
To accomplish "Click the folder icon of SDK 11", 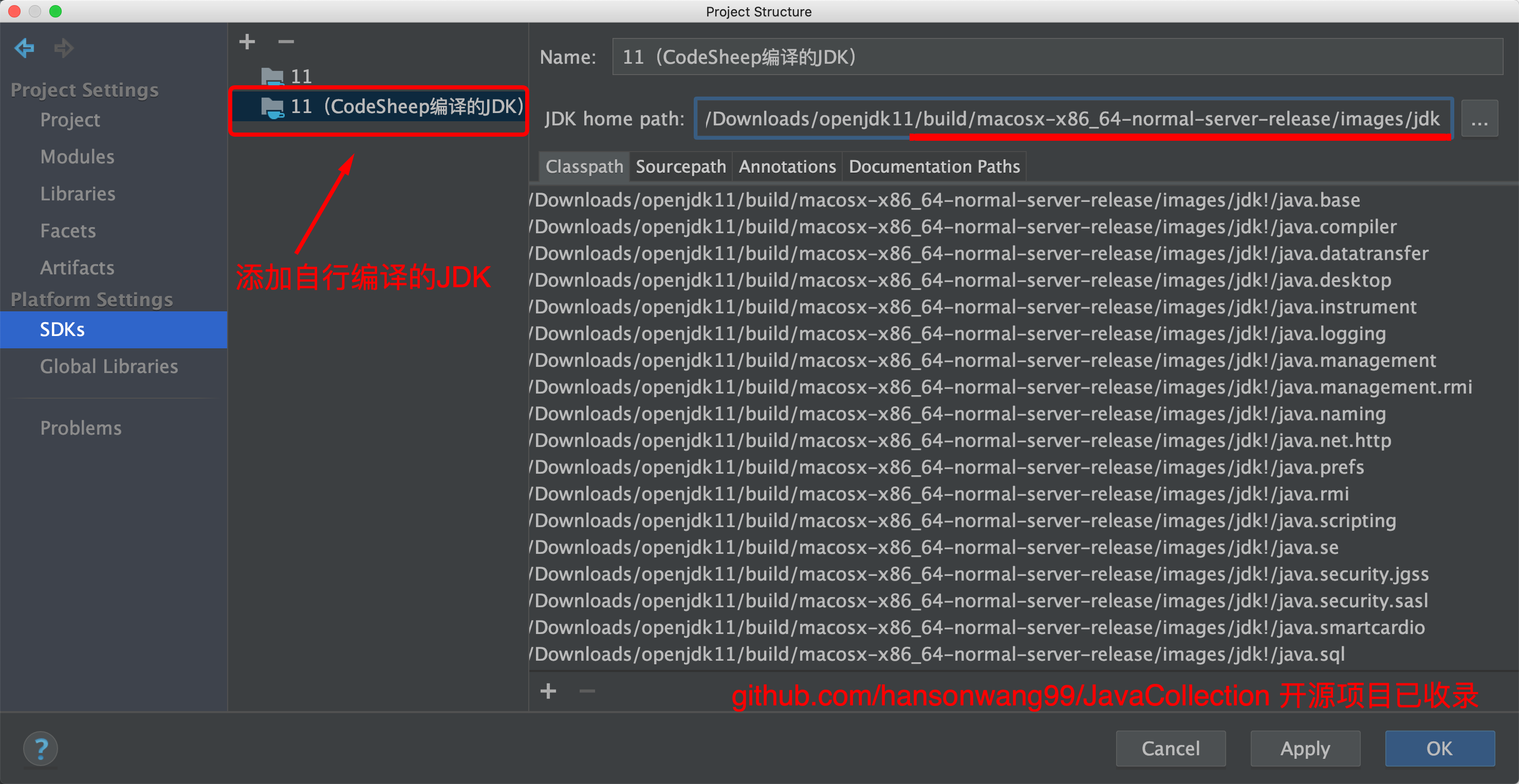I will [x=272, y=76].
